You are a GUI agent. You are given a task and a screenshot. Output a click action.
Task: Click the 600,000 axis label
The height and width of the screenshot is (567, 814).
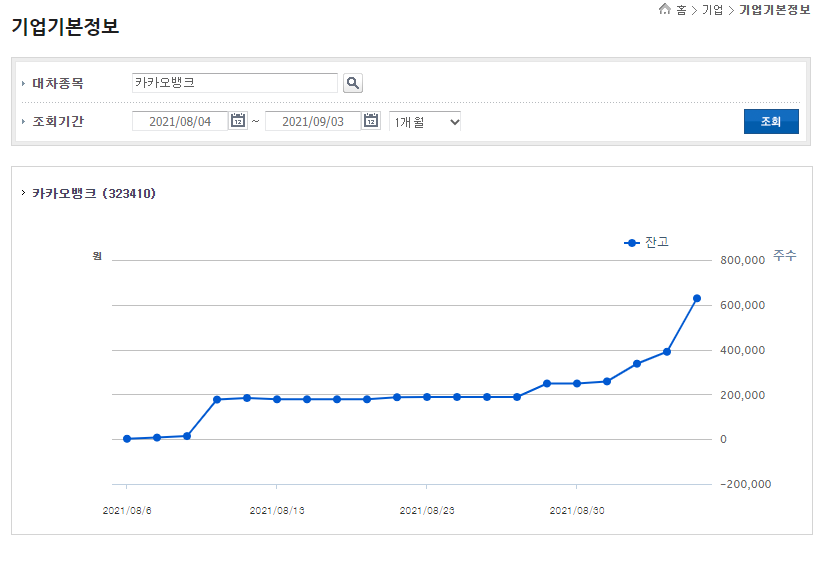click(x=742, y=305)
